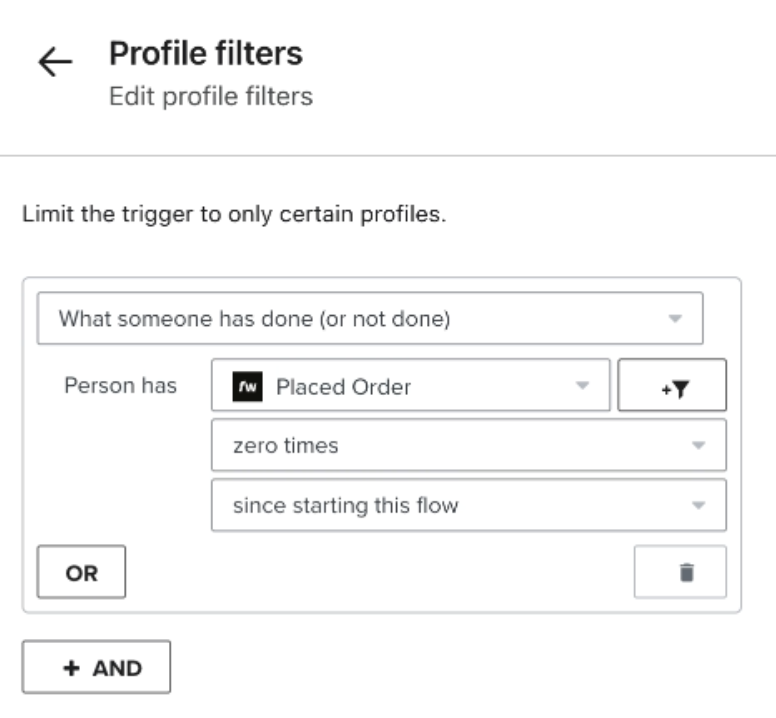
Task: Open the since starting this flow arrow
Action: (x=699, y=505)
